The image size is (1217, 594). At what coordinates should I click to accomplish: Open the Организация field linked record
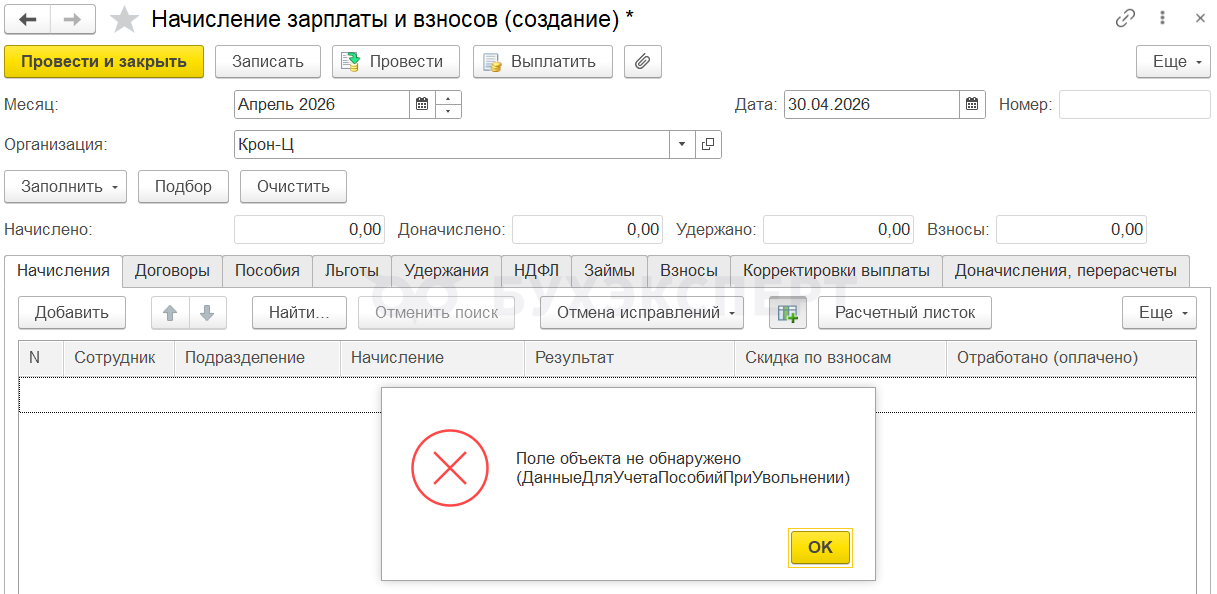[x=708, y=144]
